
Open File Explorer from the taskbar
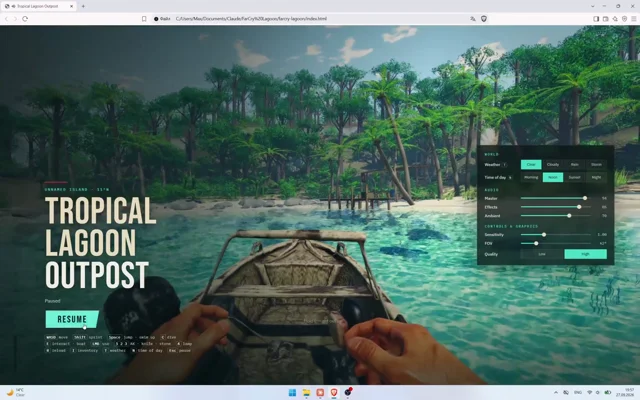pos(306,393)
